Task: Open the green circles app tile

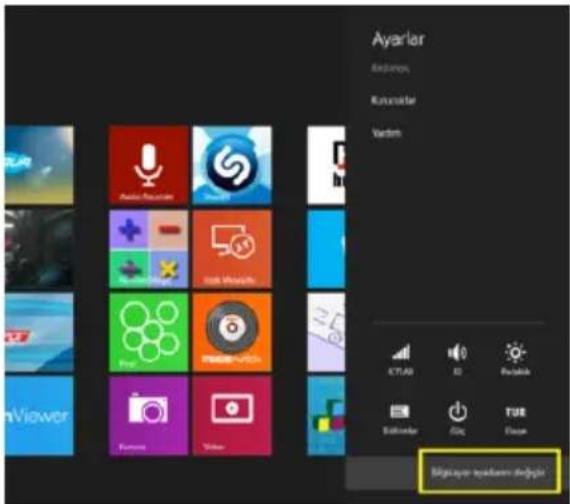Action: point(148,332)
